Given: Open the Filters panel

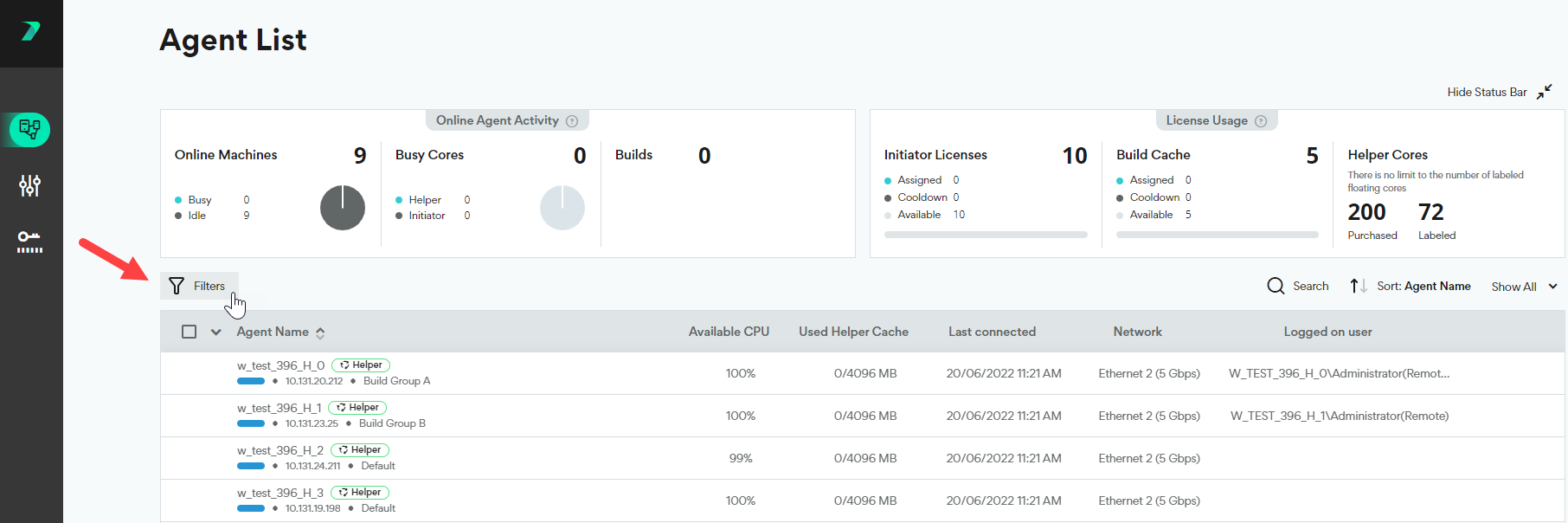Looking at the screenshot, I should [x=198, y=286].
